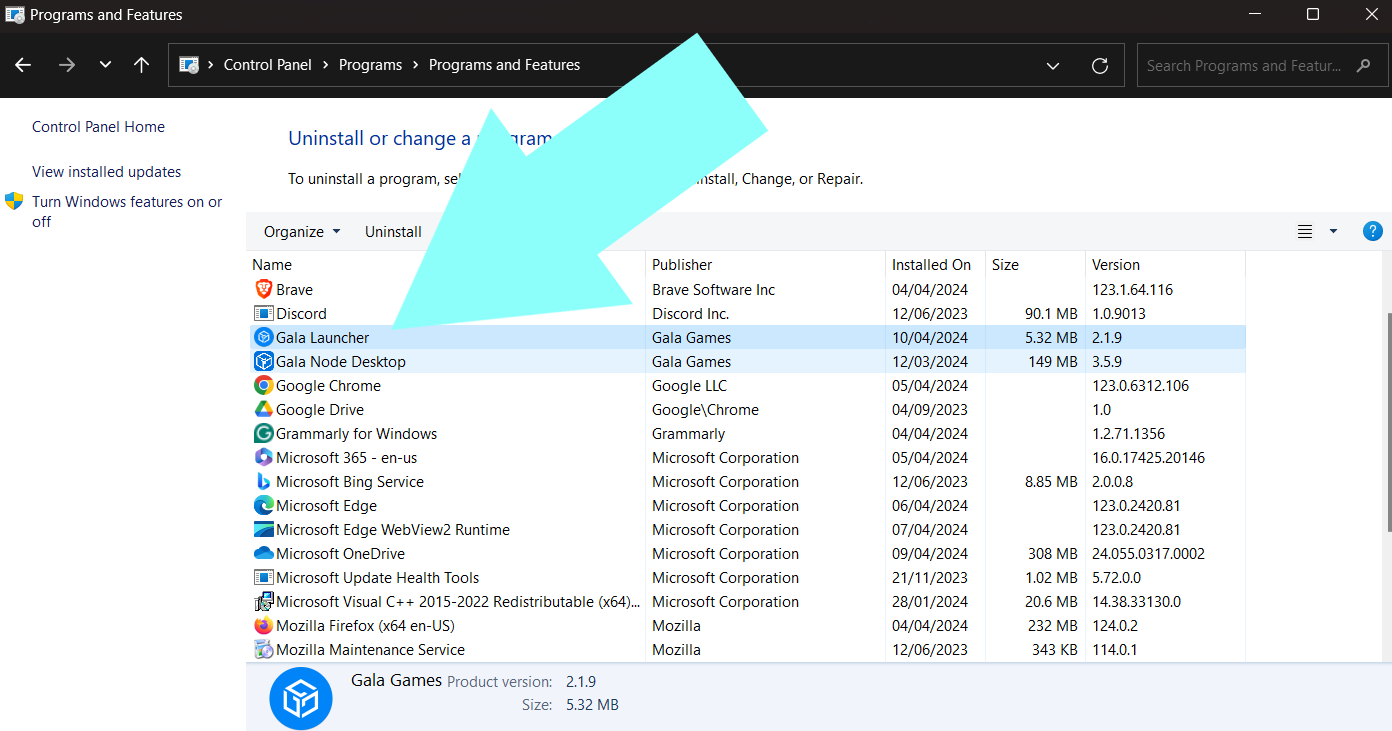Image resolution: width=1392 pixels, height=731 pixels.
Task: Click the Grammarly publisher cell
Action: [x=688, y=433]
